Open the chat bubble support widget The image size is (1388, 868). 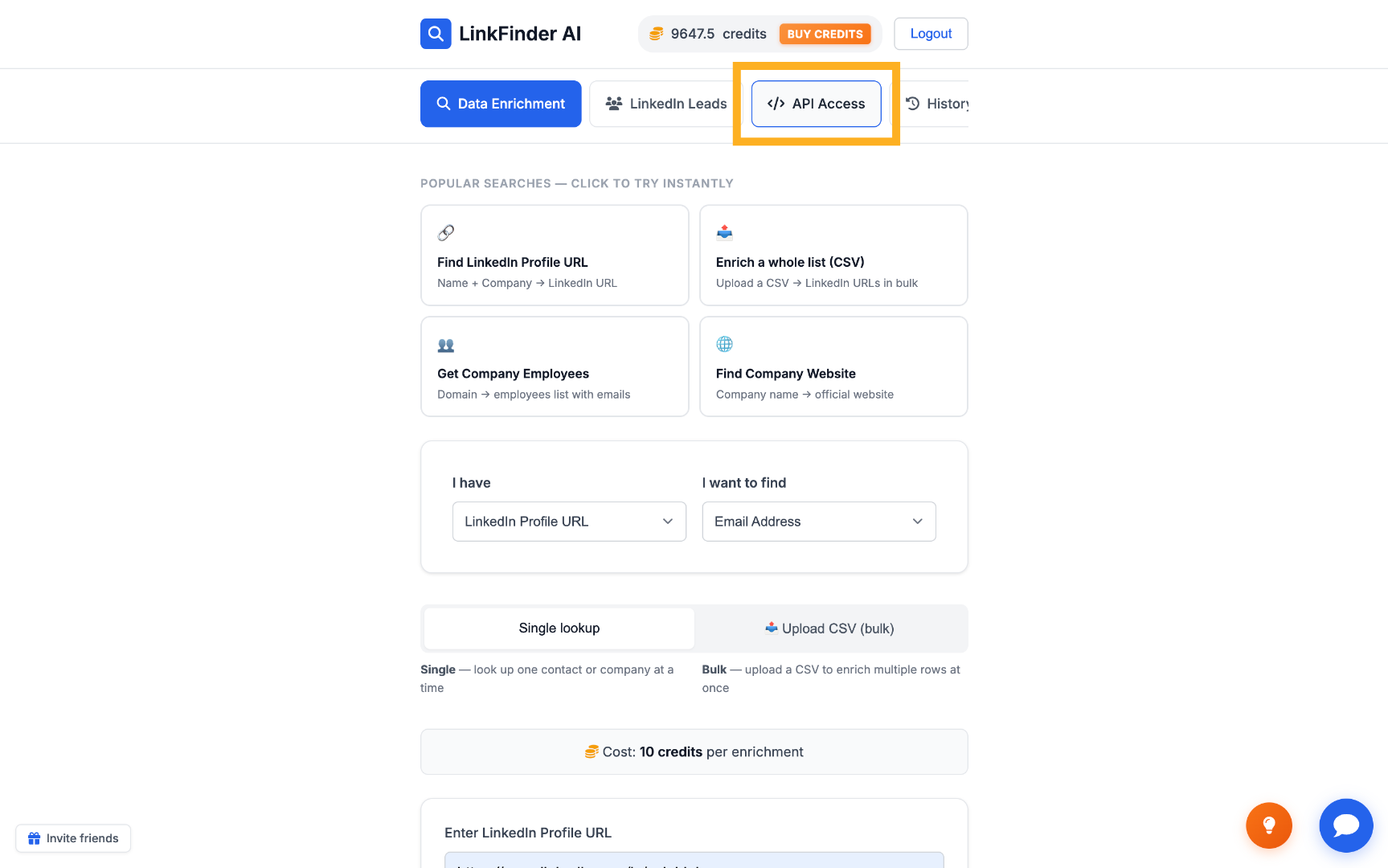pos(1346,825)
